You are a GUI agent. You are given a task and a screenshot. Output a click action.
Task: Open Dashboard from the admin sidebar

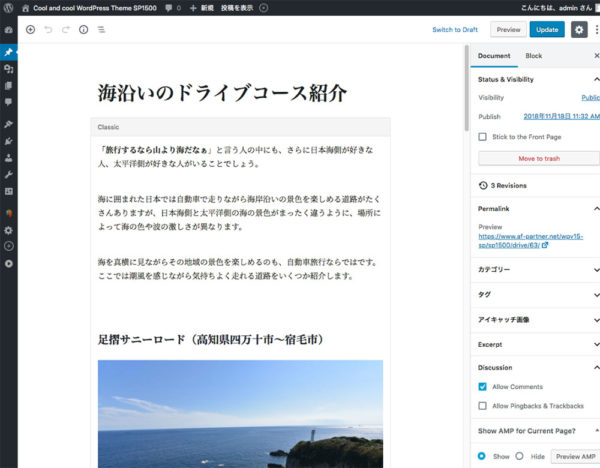8,30
